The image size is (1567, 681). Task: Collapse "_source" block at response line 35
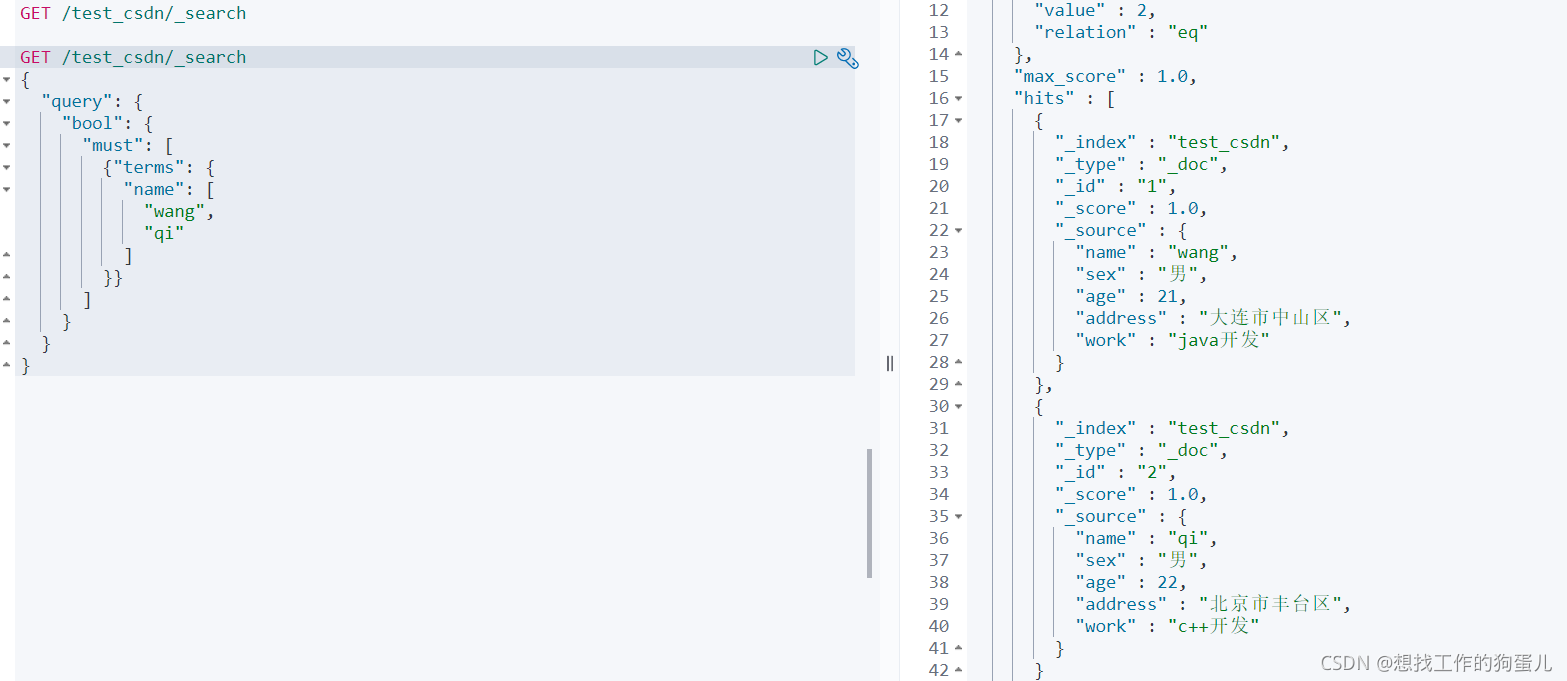click(959, 516)
